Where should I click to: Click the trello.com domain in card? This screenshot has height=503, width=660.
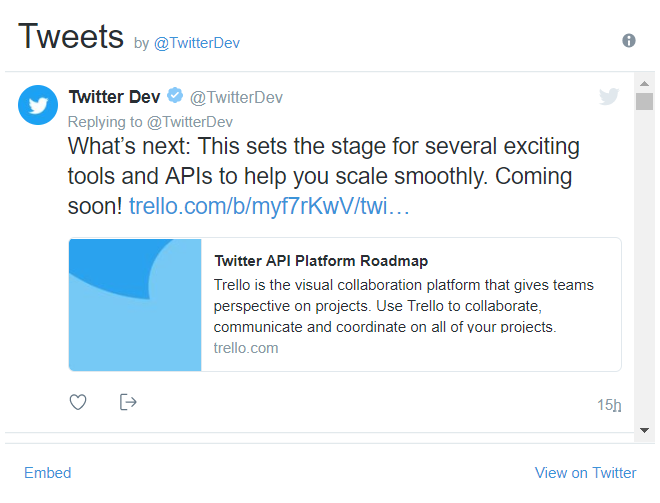pyautogui.click(x=246, y=348)
